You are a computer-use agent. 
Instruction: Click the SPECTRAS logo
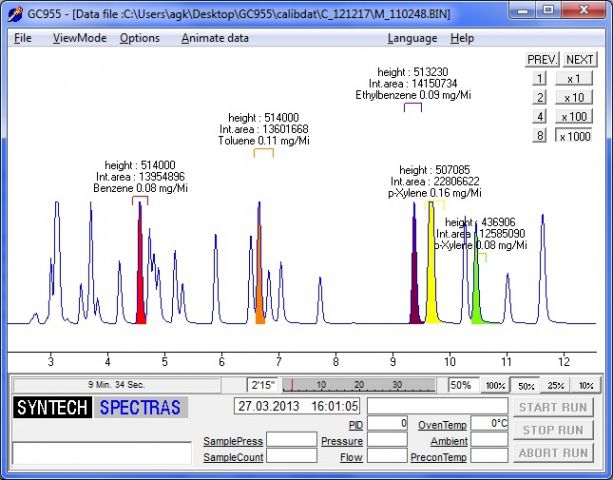coord(140,407)
